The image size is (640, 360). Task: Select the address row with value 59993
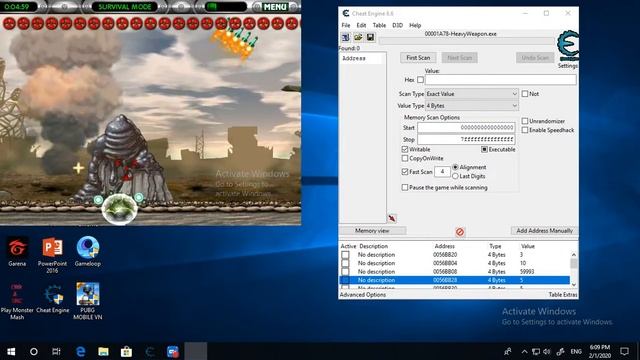(454, 272)
